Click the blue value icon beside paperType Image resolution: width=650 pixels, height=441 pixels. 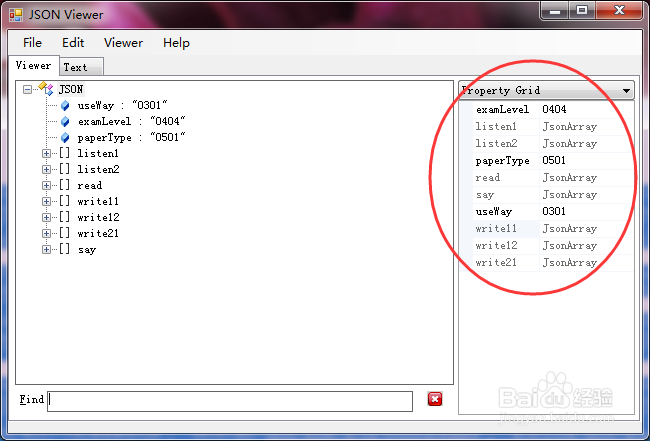(x=65, y=138)
